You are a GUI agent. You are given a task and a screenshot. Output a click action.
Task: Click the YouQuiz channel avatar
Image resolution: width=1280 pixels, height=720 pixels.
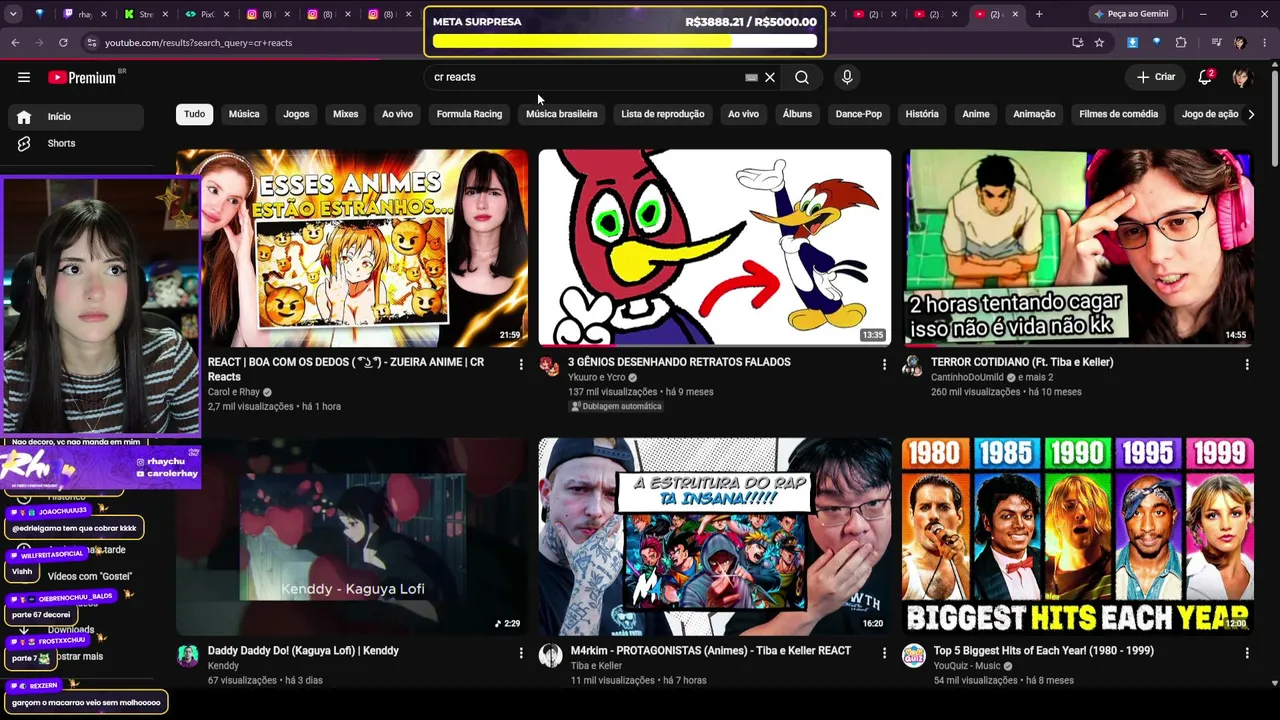tap(914, 655)
